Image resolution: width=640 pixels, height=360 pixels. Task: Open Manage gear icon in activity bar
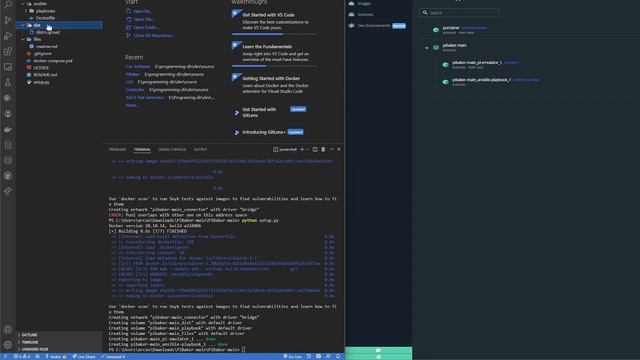tap(8, 345)
